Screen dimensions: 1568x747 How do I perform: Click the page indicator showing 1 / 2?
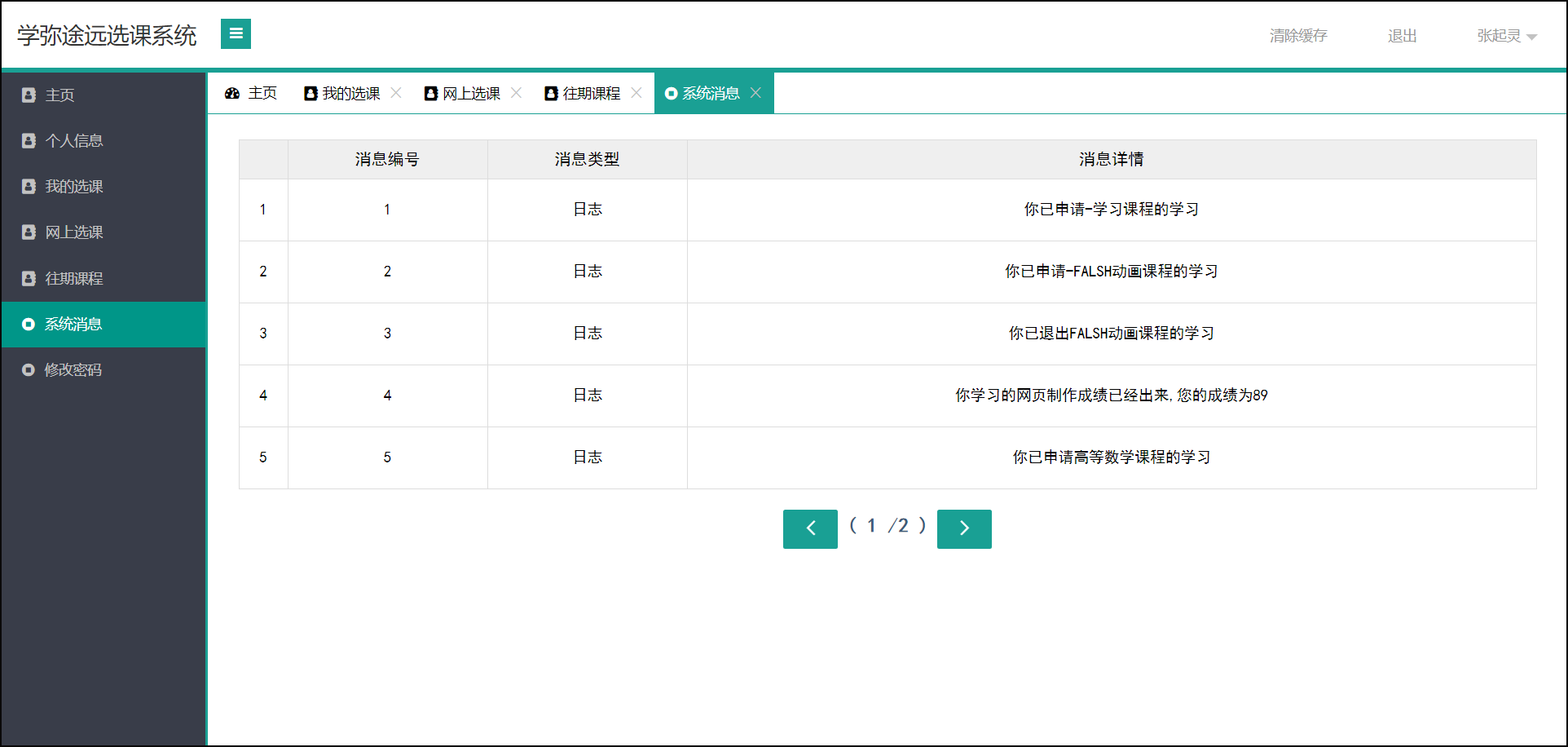pyautogui.click(x=887, y=526)
